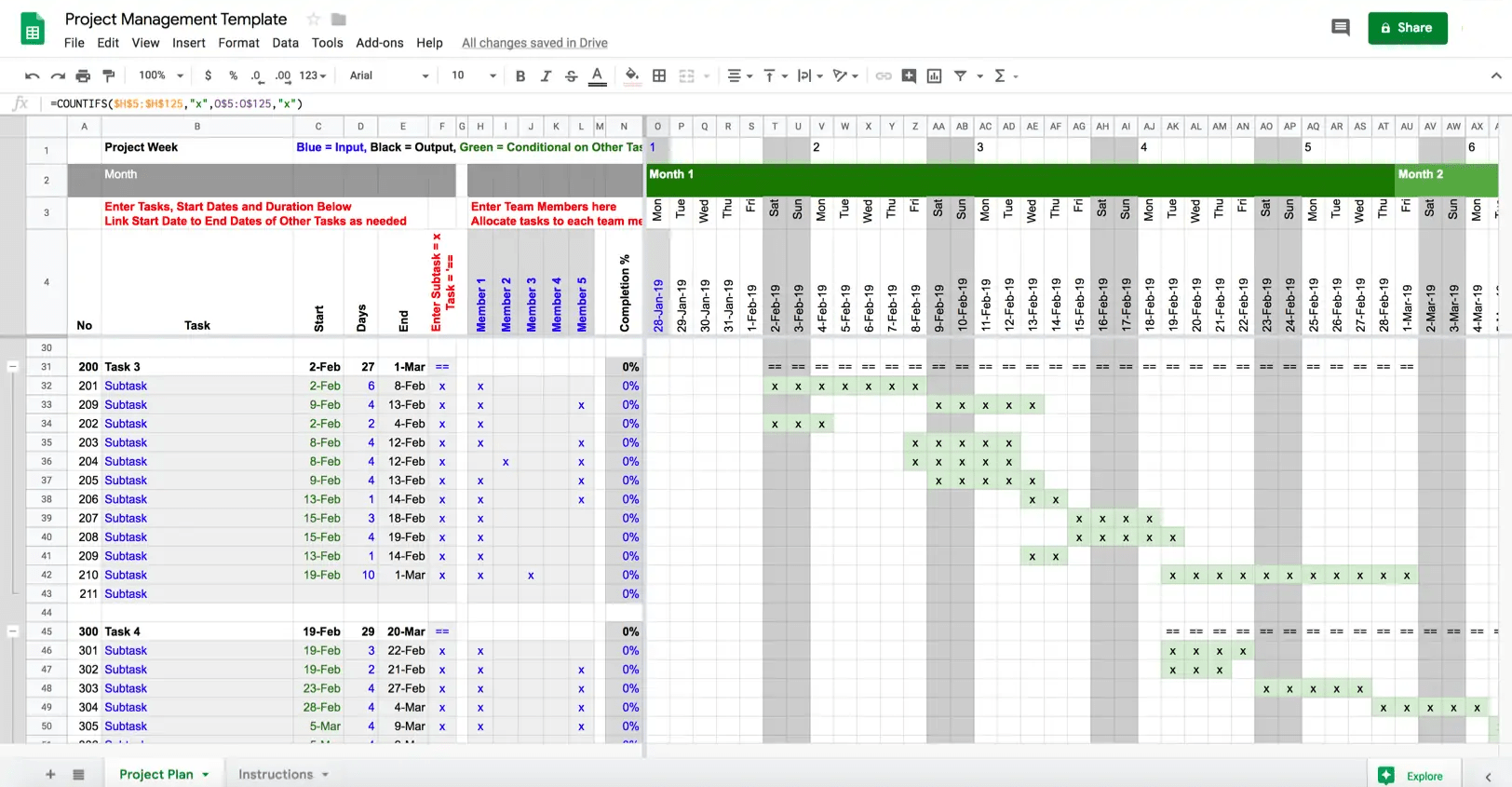Switch to the Instructions sheet tab
This screenshot has height=787, width=1512.
tap(276, 774)
